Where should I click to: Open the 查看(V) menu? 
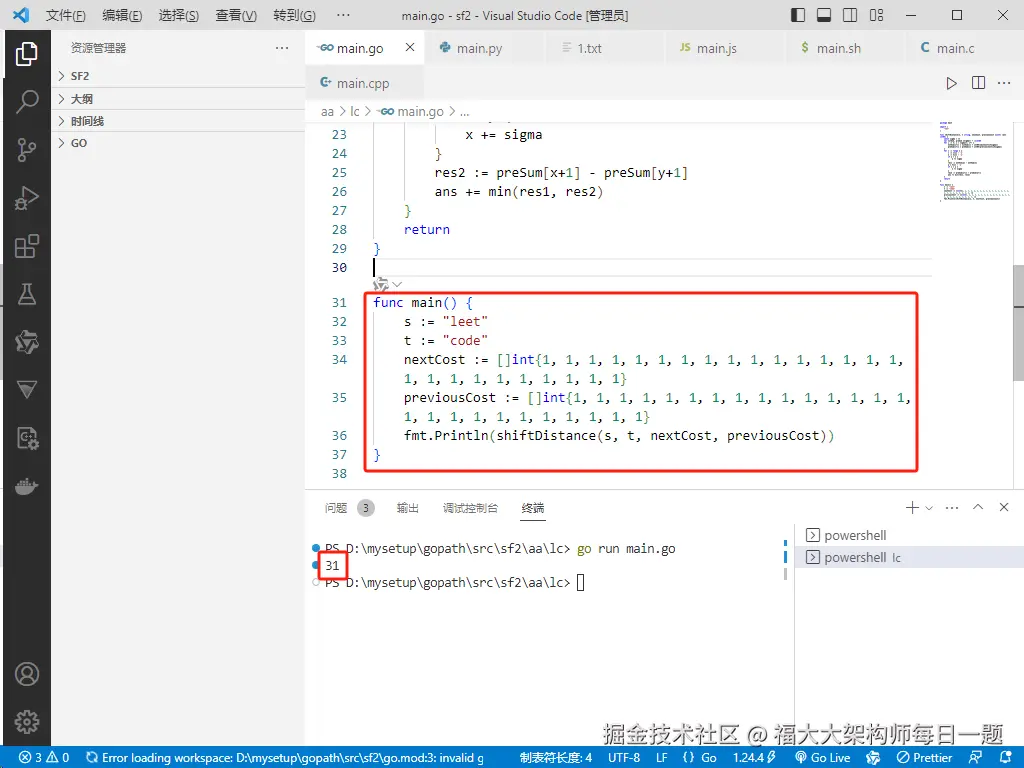pyautogui.click(x=236, y=15)
